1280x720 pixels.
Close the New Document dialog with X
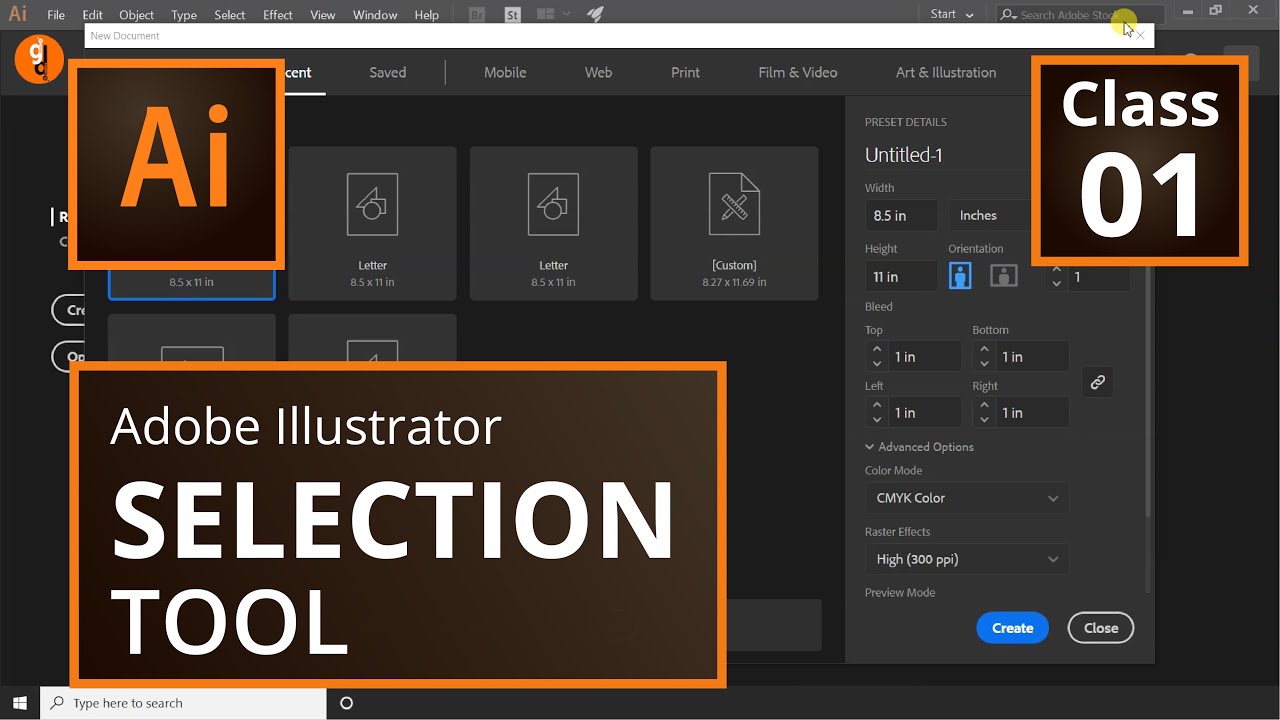1140,36
